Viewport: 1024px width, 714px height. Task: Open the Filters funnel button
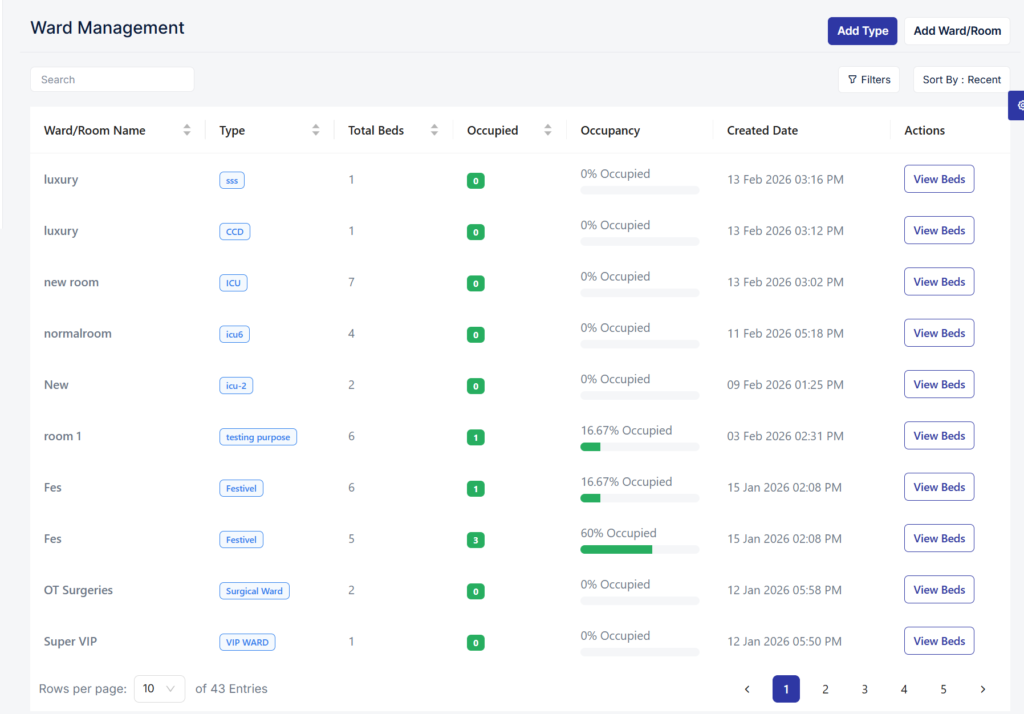(869, 80)
